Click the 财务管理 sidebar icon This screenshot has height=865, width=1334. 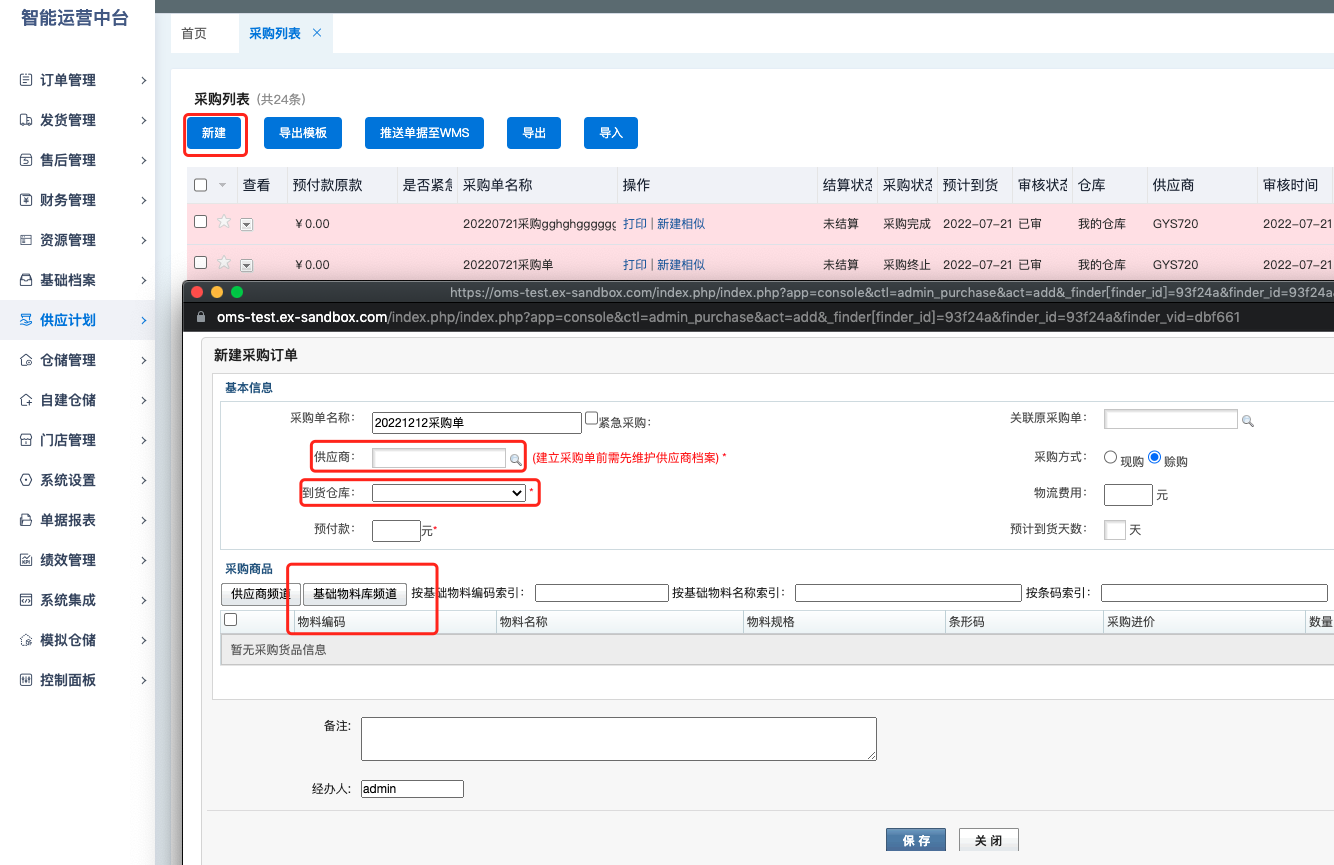[x=27, y=200]
